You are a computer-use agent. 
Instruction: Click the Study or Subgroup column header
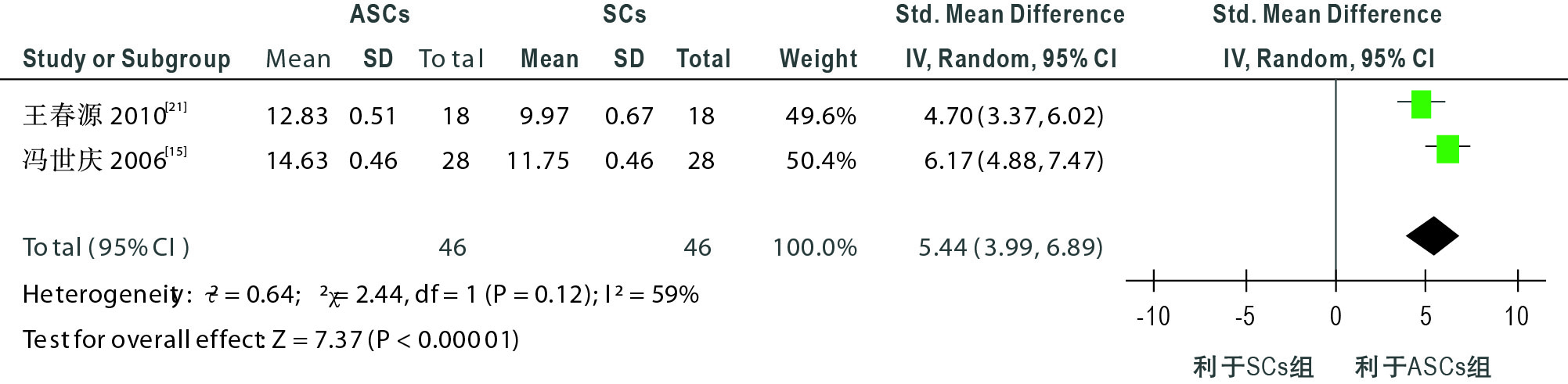tap(127, 59)
